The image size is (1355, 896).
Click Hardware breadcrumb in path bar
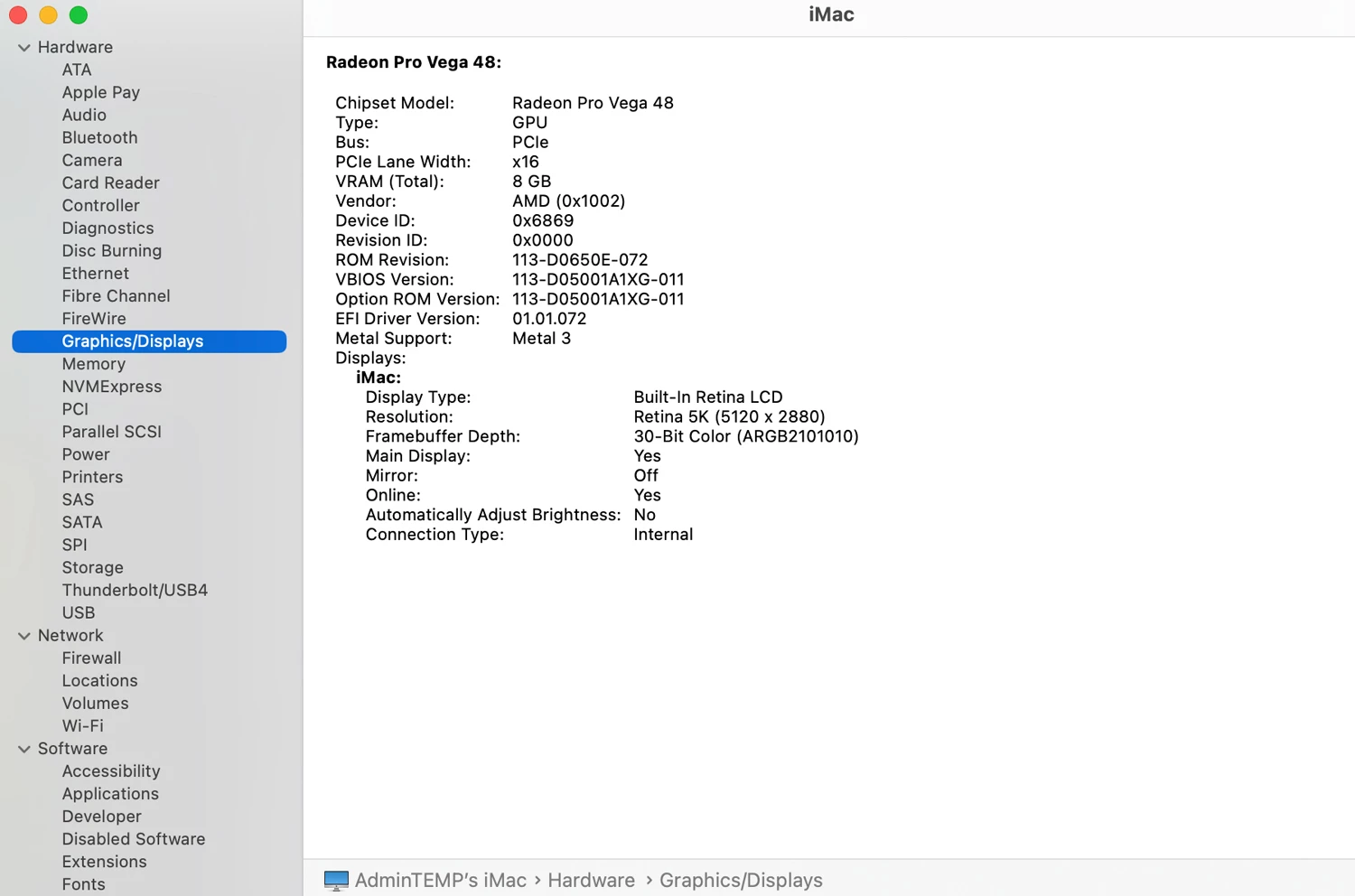pos(592,881)
